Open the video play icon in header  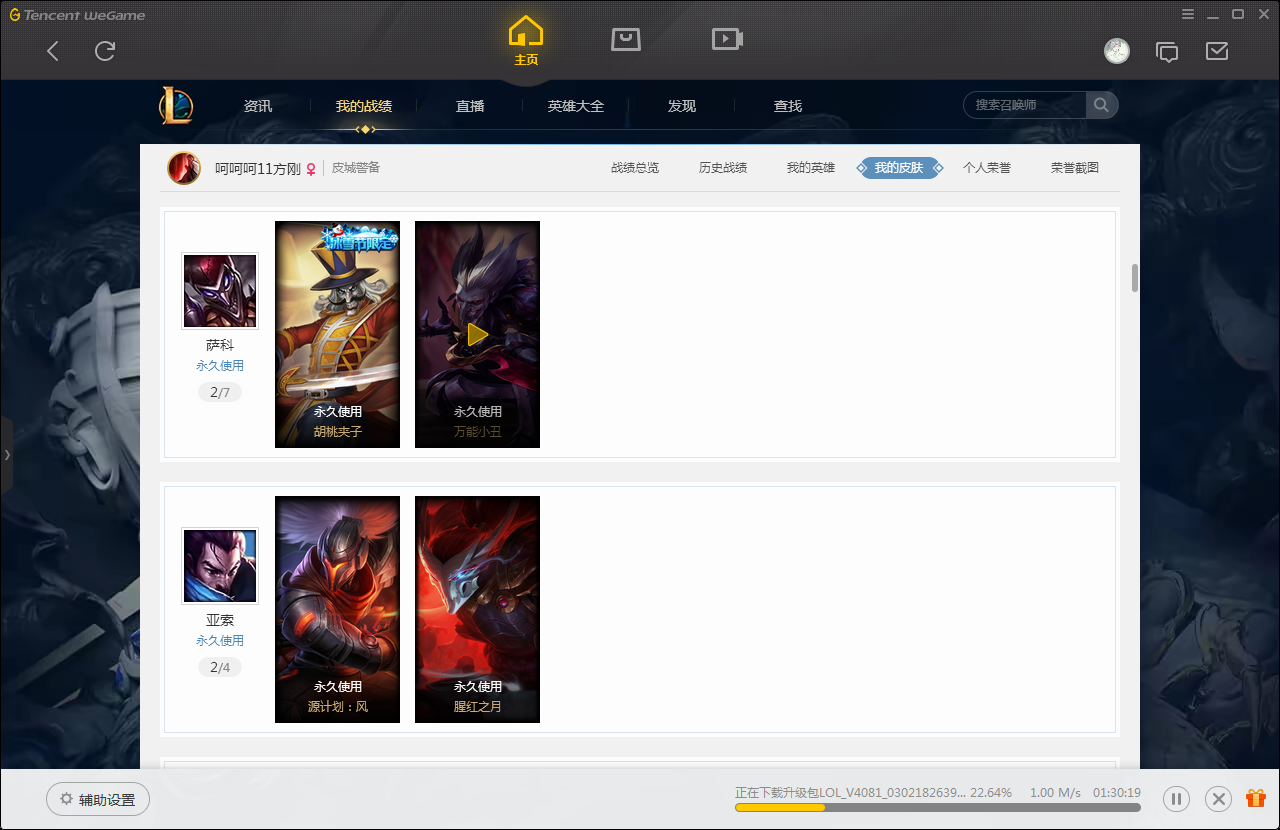point(727,39)
